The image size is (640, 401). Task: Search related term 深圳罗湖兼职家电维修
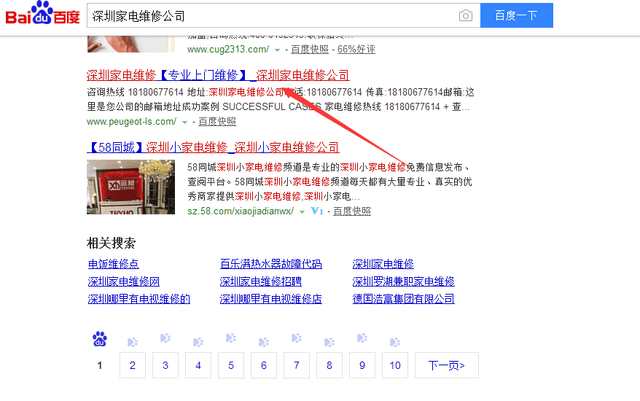tap(403, 281)
